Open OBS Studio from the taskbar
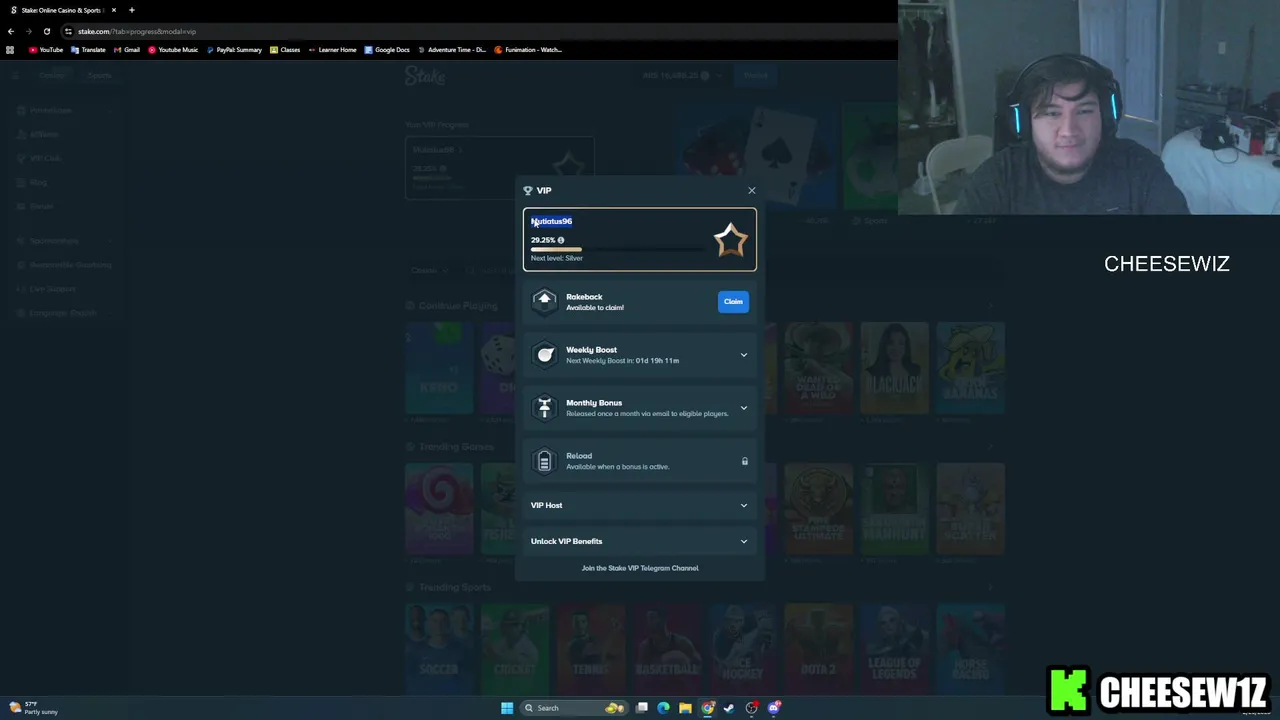The height and width of the screenshot is (720, 1280). click(751, 708)
